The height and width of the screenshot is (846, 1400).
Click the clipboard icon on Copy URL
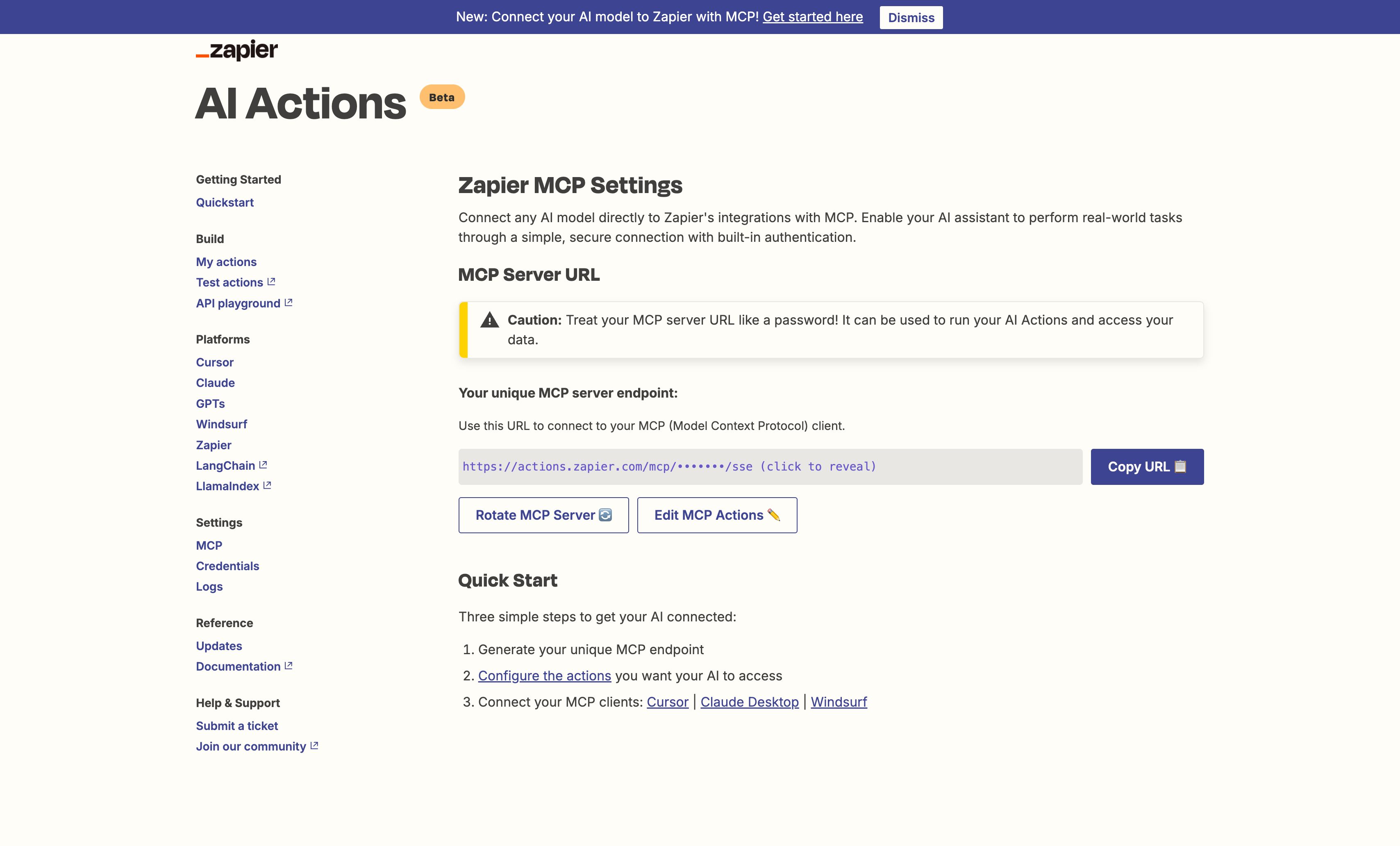[x=1180, y=466]
